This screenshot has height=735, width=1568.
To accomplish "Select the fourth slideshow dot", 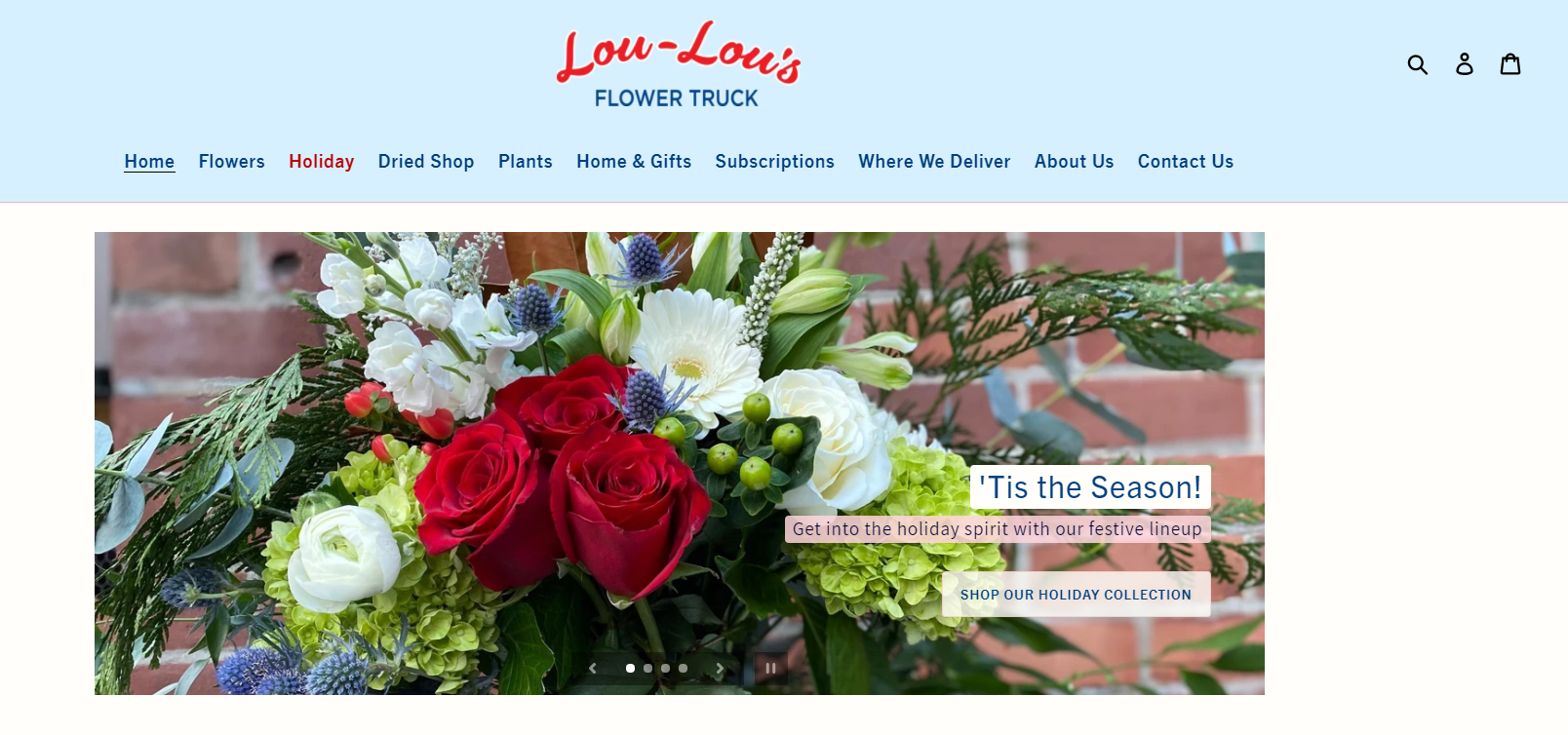I will [683, 669].
